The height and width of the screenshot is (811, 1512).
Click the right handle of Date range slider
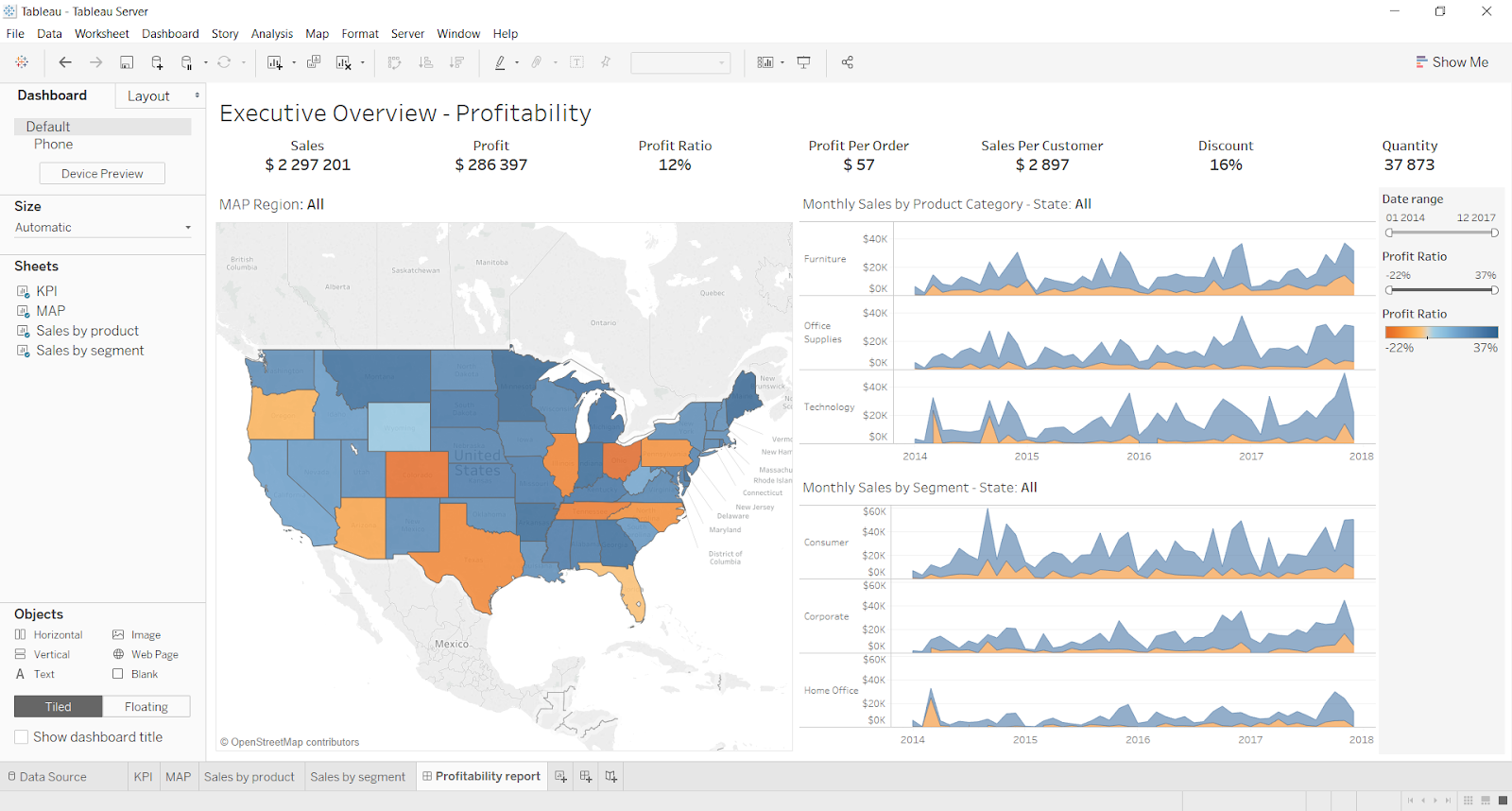pos(1494,233)
